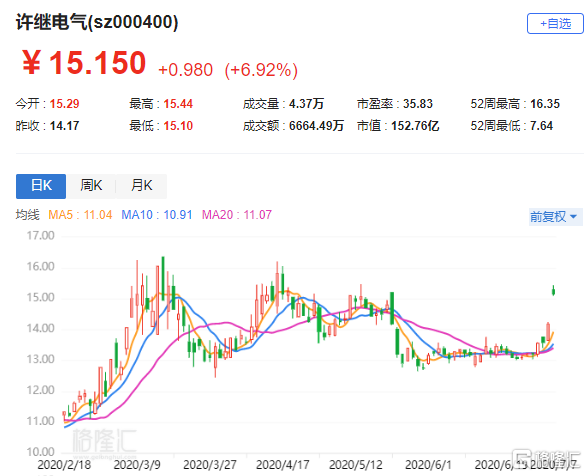Click the 市值 value 152.76亿
This screenshot has height=476, width=587.
(x=415, y=126)
